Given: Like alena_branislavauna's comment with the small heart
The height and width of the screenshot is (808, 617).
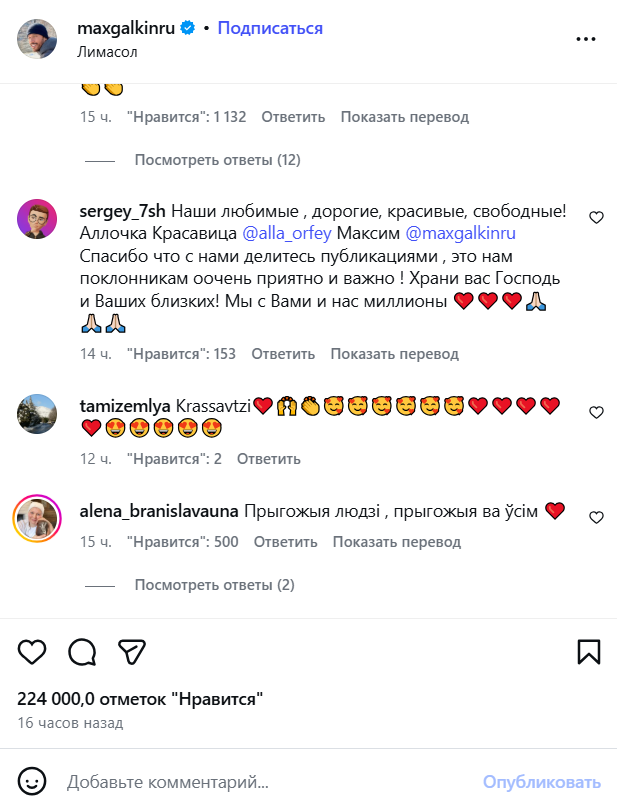Looking at the screenshot, I should (596, 517).
